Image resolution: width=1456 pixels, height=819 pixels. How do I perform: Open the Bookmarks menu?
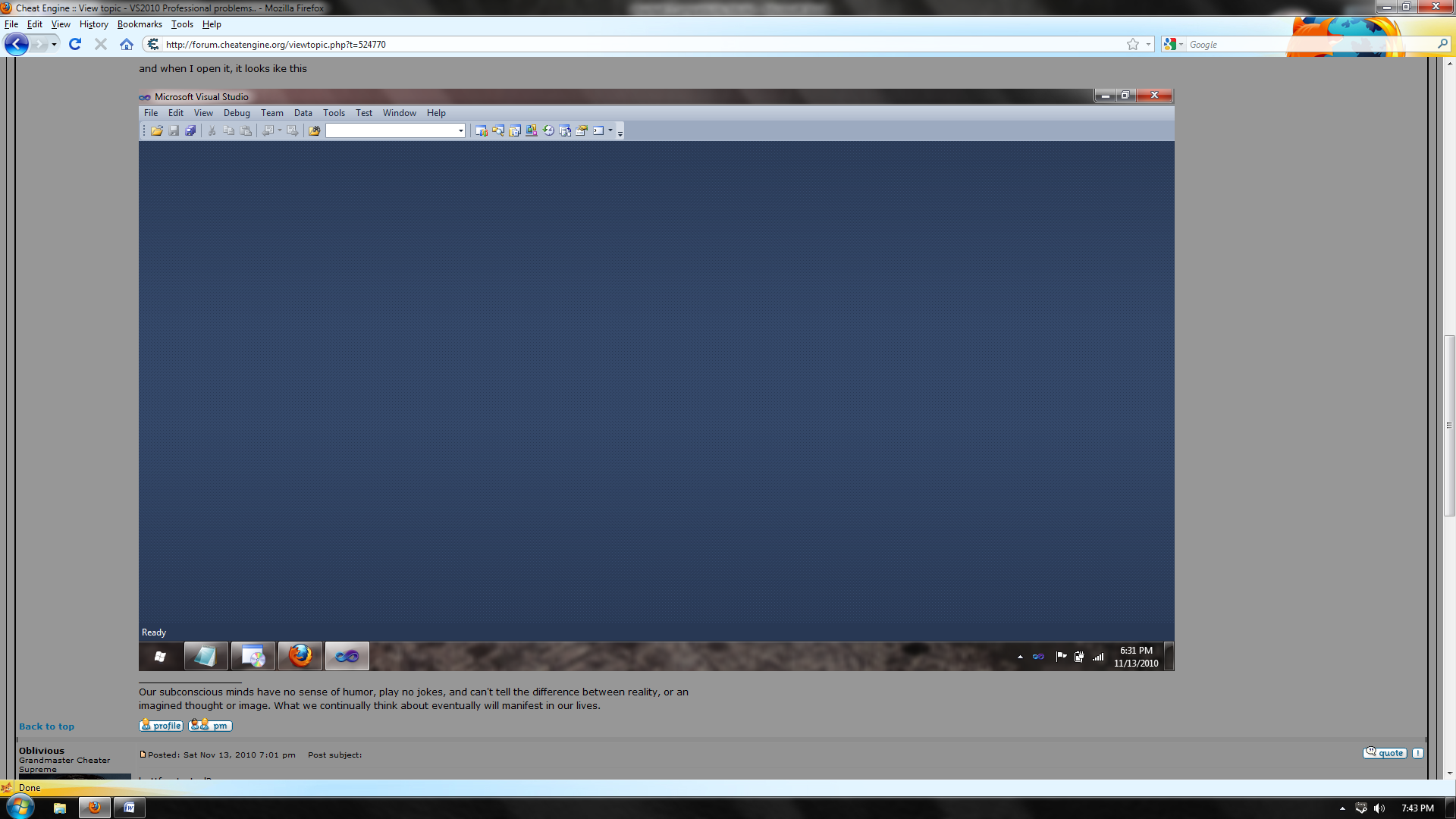point(140,24)
